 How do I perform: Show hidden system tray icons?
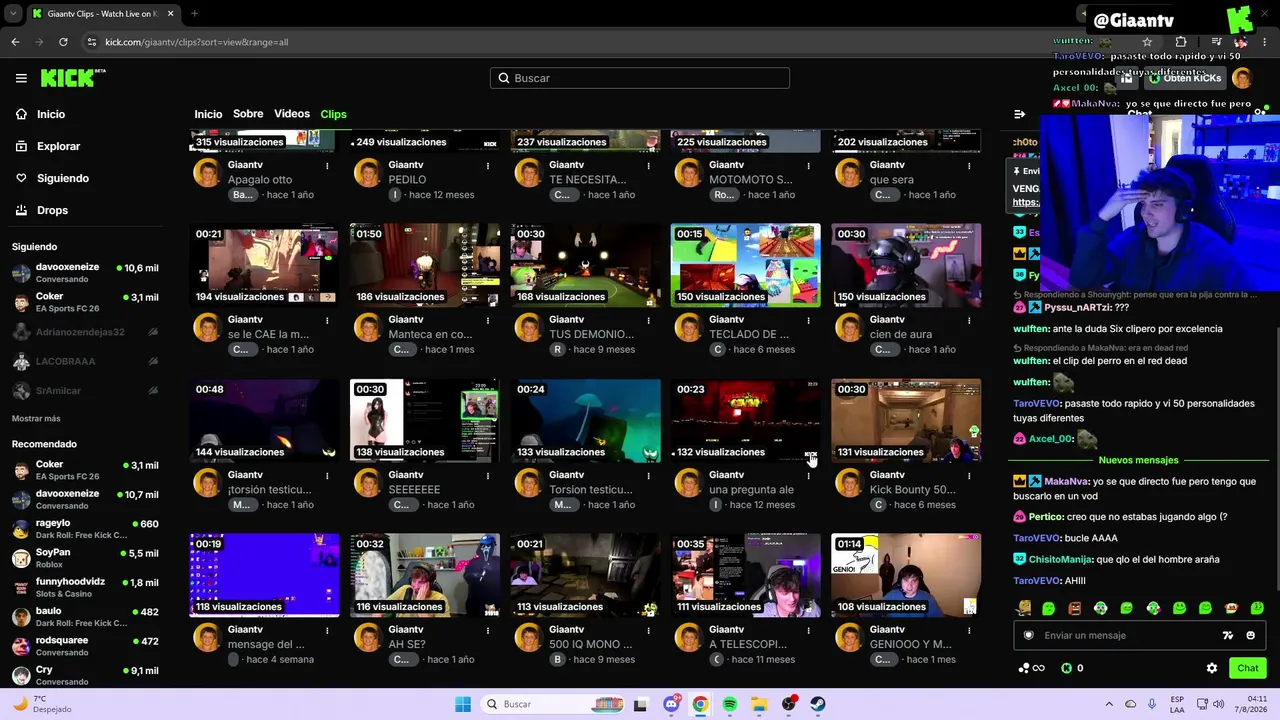tap(1108, 704)
